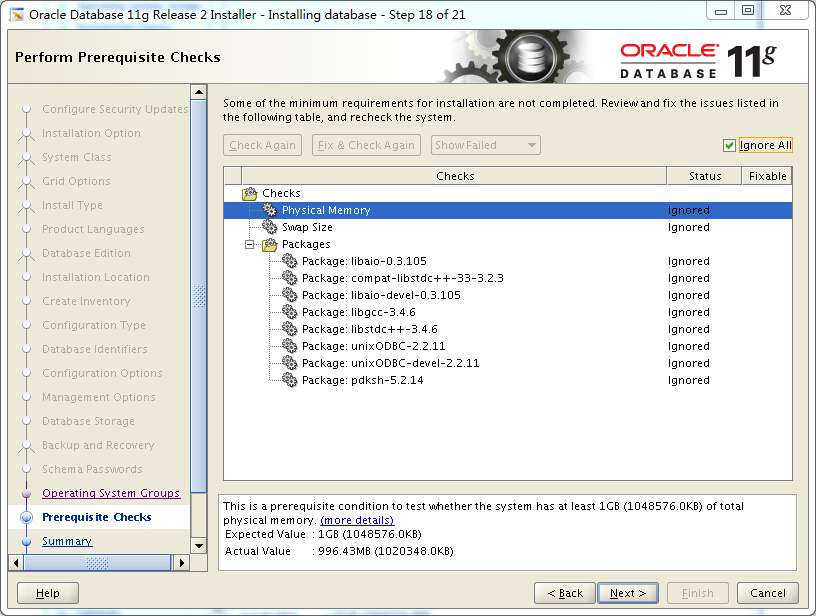
Task: Click Database Storage step in sidebar
Action: 88,421
